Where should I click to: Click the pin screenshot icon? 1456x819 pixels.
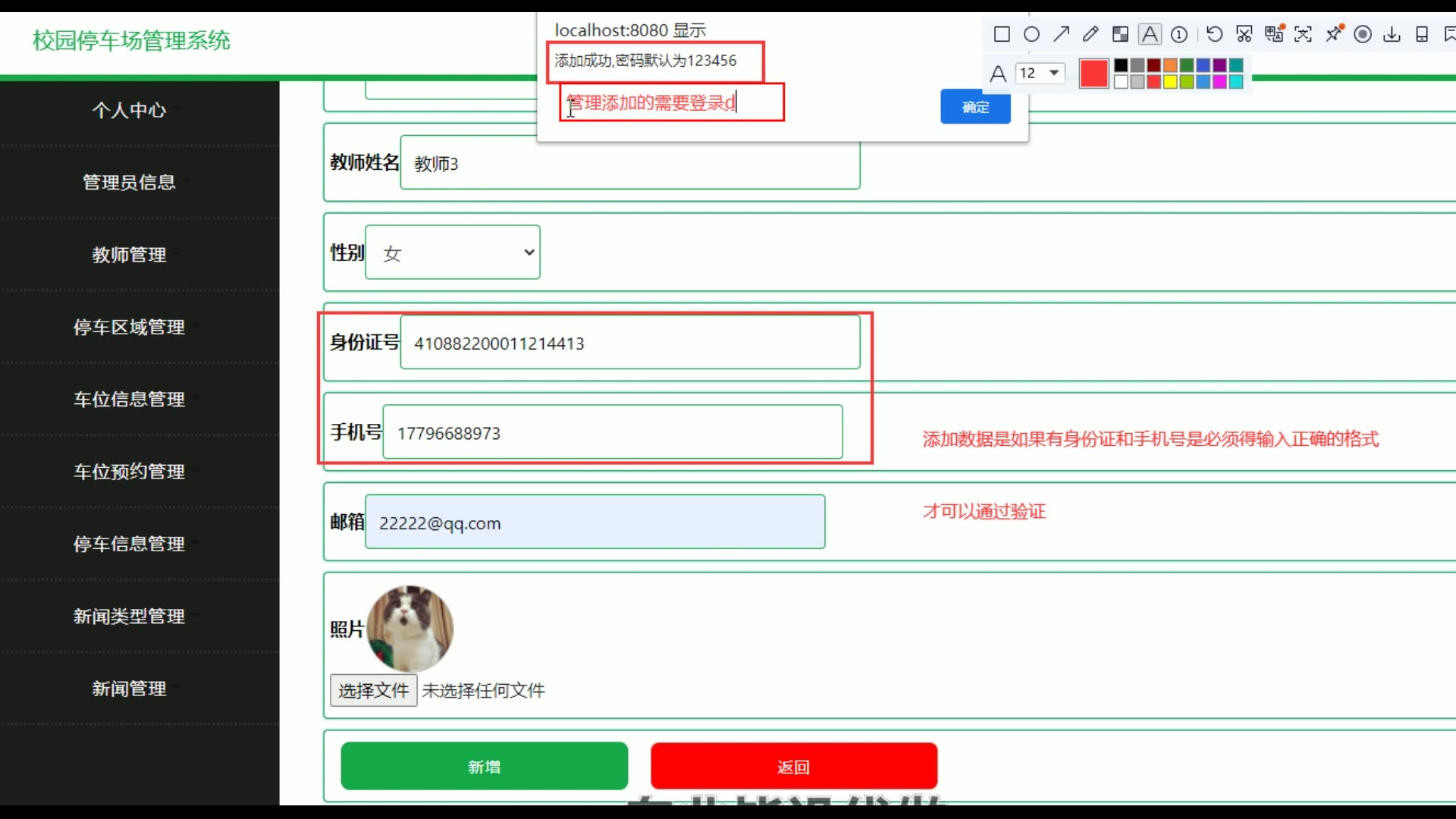coord(1333,34)
